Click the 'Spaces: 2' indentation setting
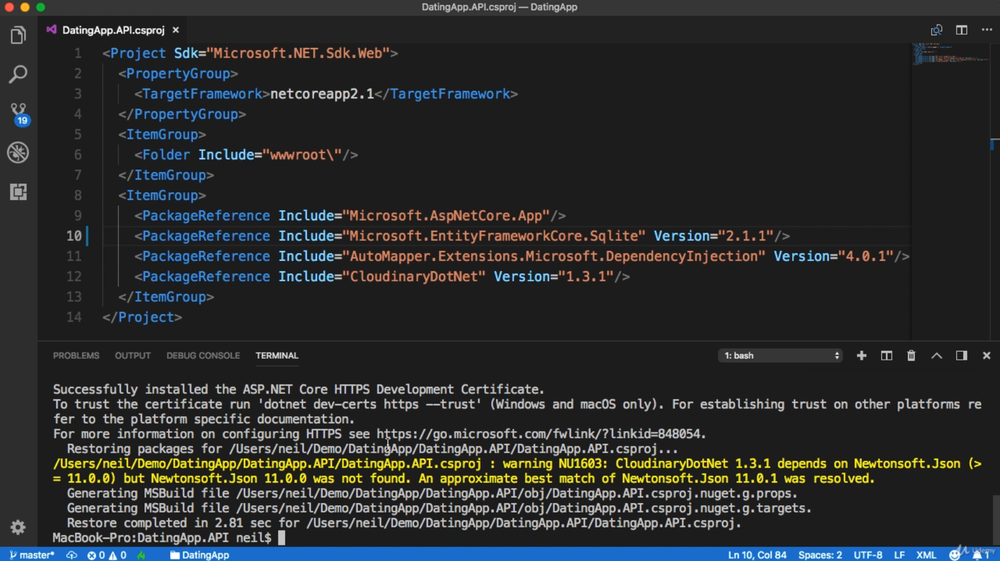The image size is (1000, 561). click(x=820, y=555)
